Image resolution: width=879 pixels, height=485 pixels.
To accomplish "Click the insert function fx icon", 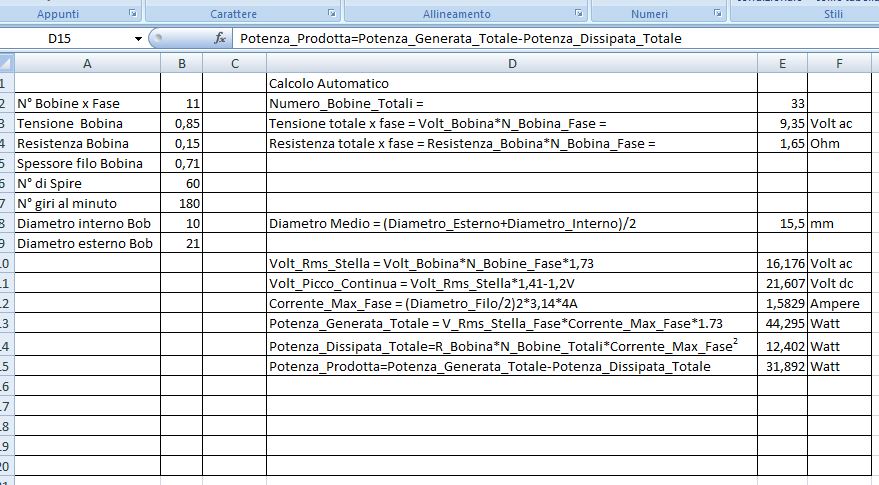I will click(220, 38).
